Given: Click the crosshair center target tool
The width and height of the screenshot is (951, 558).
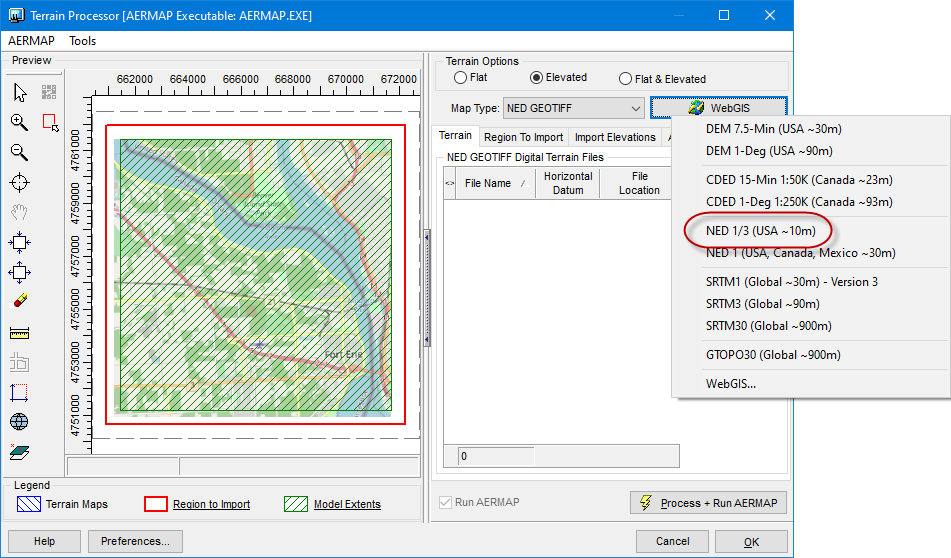Looking at the screenshot, I should pos(19,182).
